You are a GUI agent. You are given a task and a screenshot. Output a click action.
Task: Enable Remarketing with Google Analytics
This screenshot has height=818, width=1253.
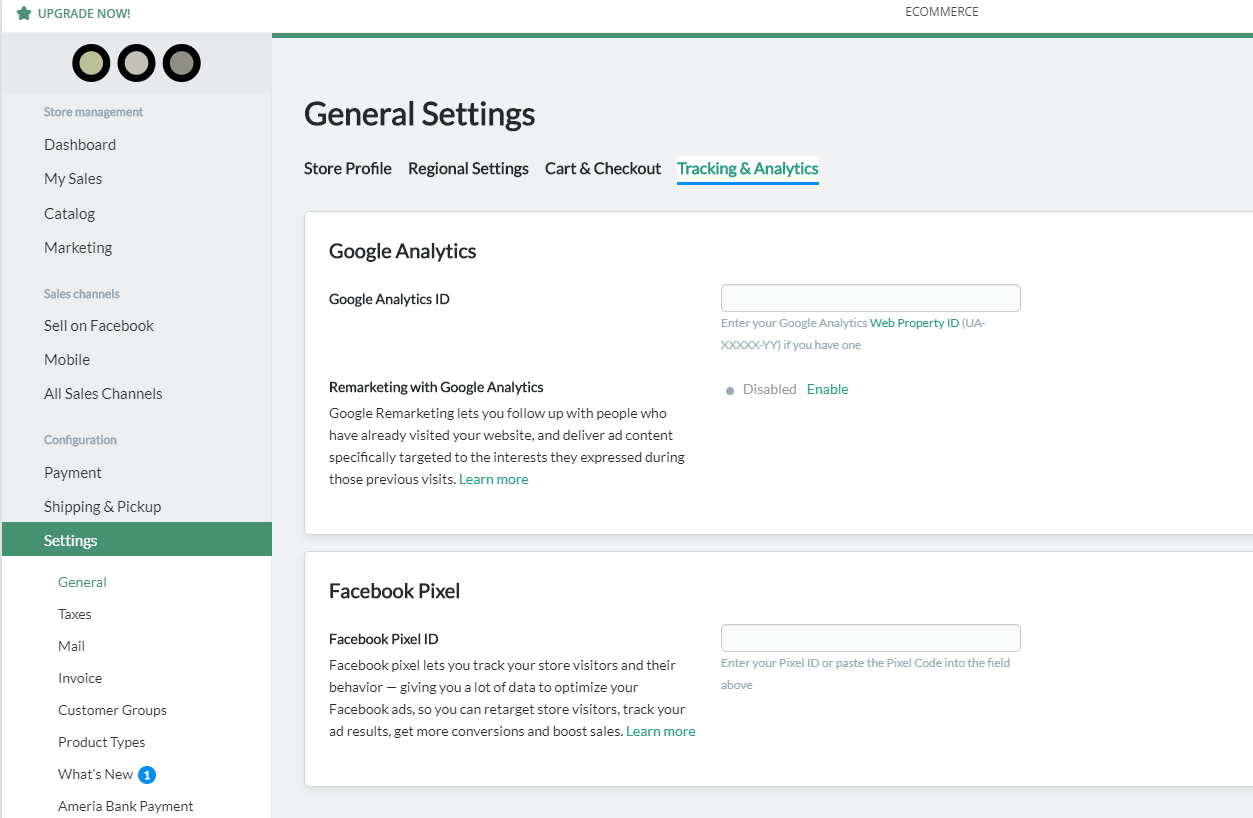pos(827,389)
